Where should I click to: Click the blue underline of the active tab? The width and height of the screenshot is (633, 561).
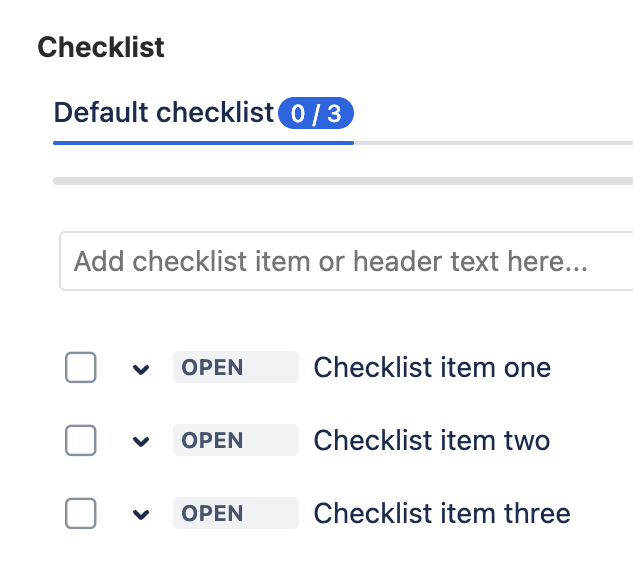(x=203, y=143)
